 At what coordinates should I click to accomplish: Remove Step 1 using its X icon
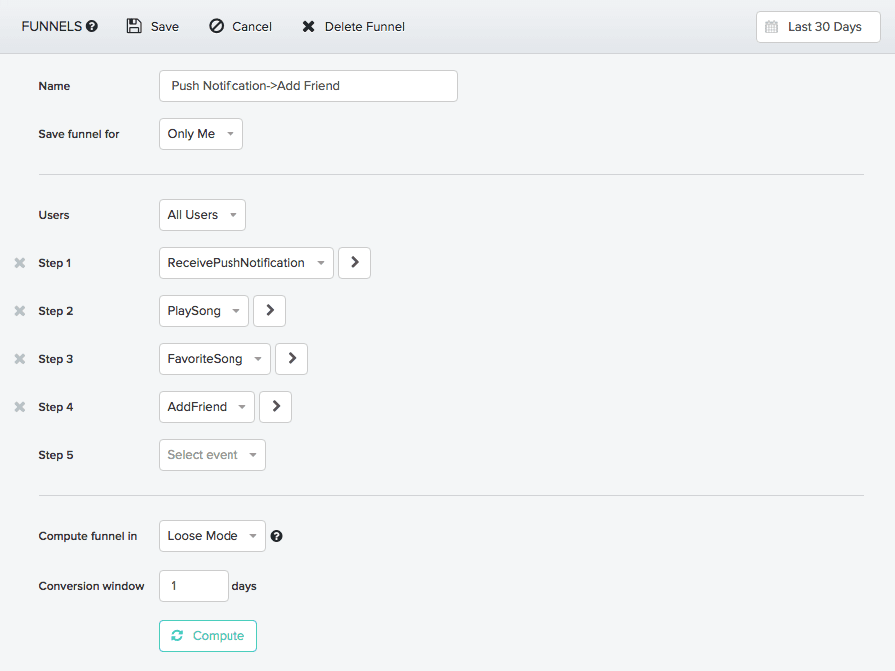click(19, 263)
